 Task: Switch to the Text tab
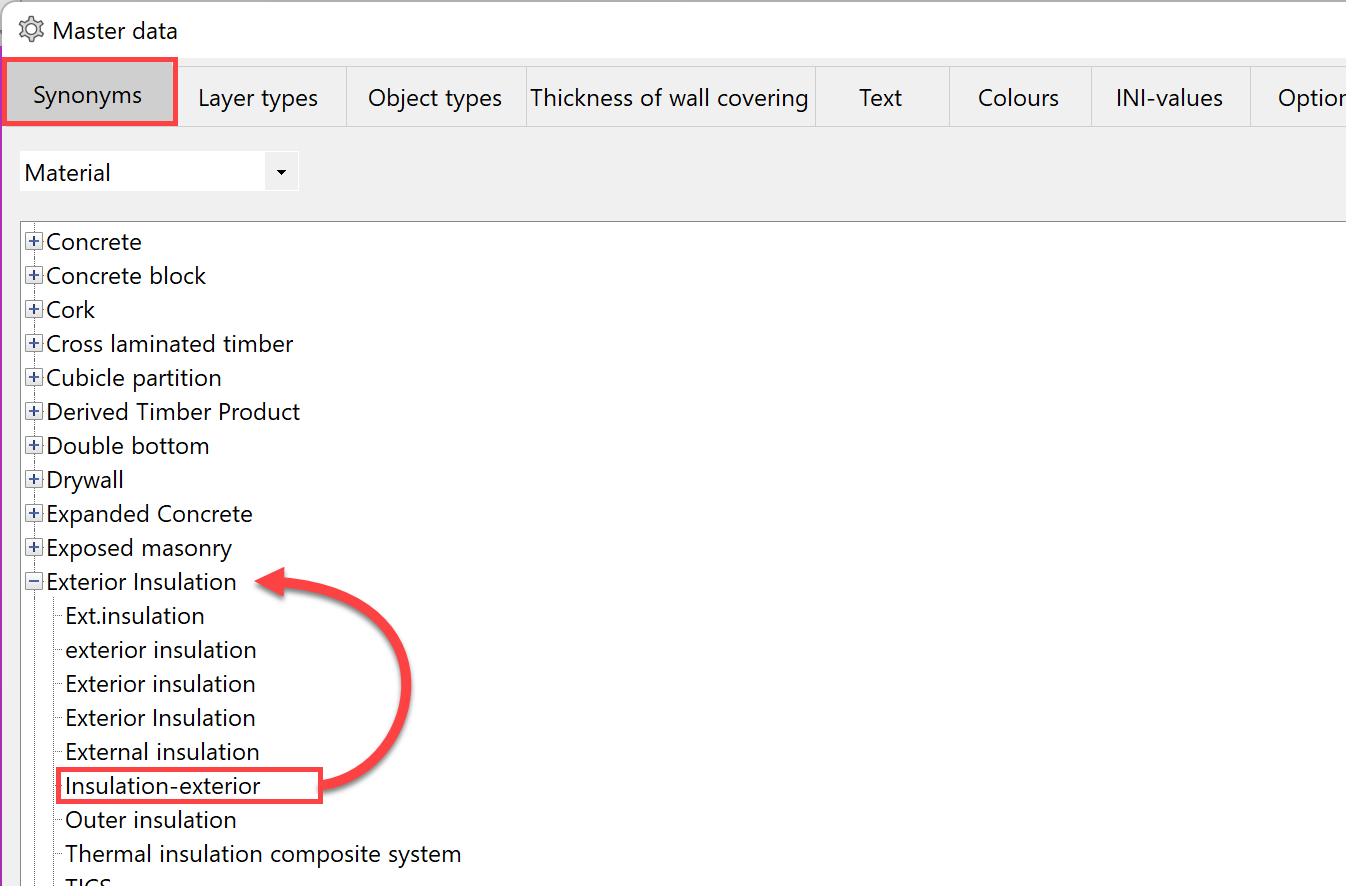pos(880,98)
